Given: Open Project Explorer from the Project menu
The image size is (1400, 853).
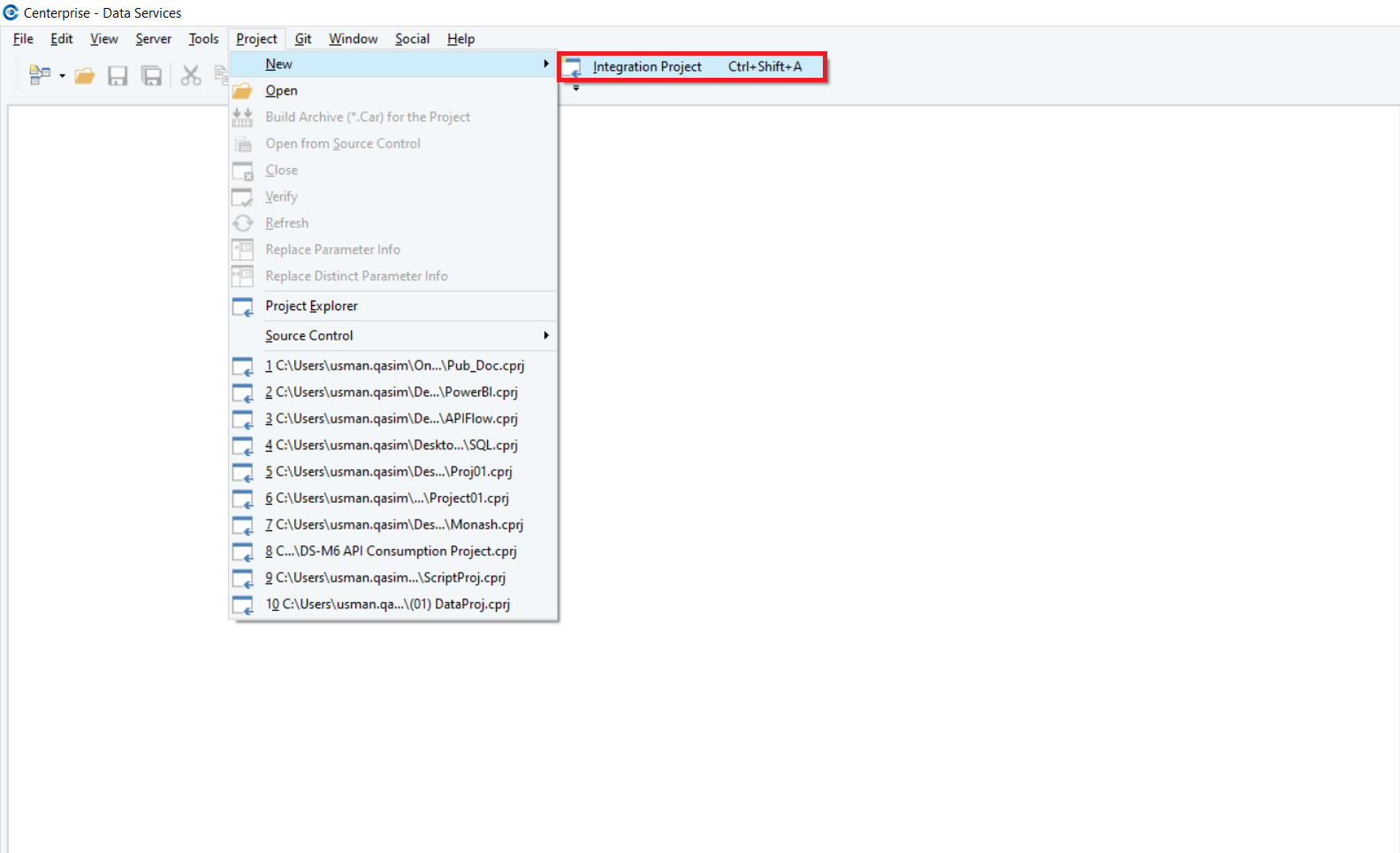Looking at the screenshot, I should point(393,306).
